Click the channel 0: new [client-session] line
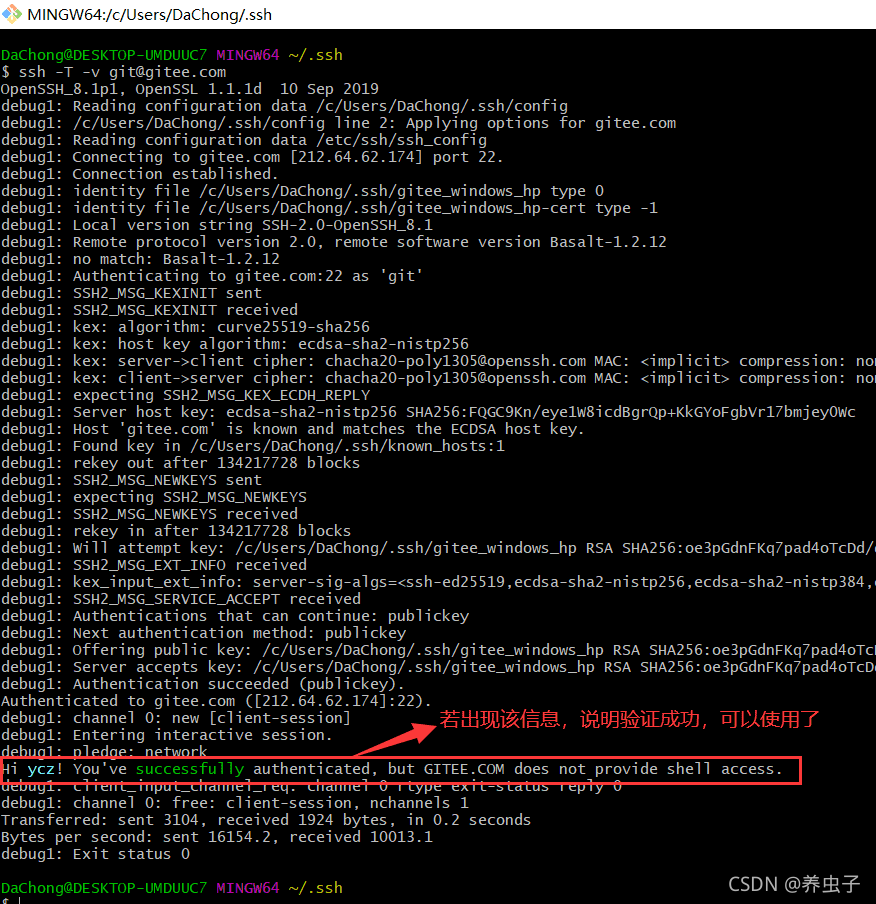Image resolution: width=876 pixels, height=904 pixels. [176, 718]
